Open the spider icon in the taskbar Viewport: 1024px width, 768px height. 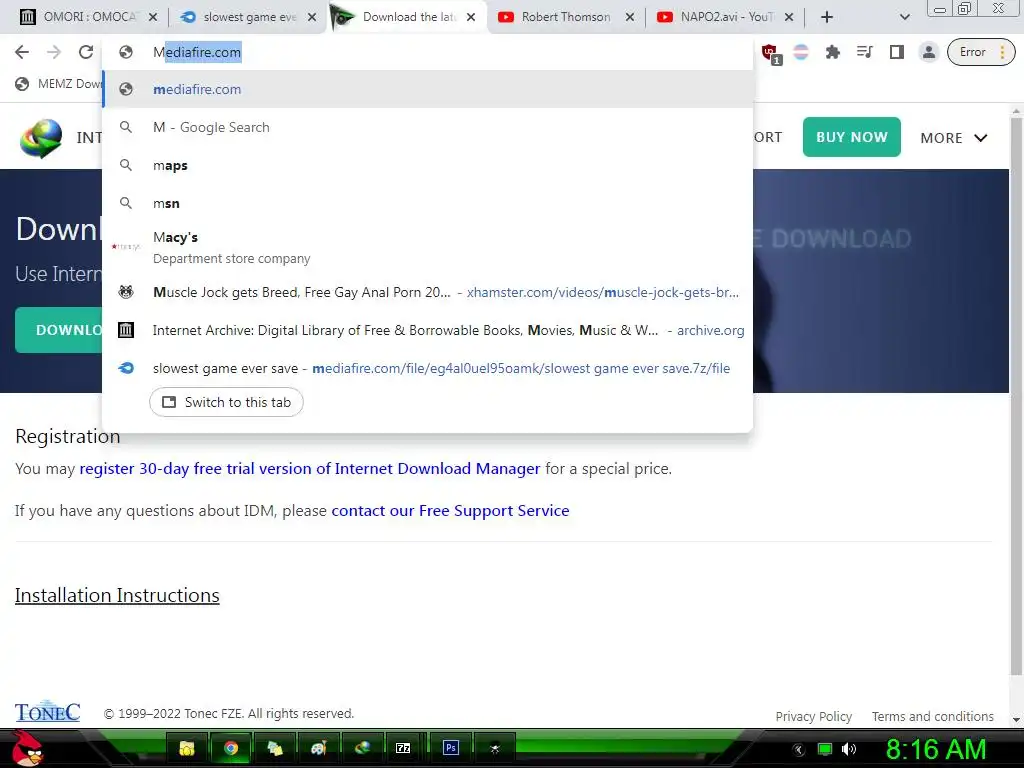pyautogui.click(x=494, y=748)
